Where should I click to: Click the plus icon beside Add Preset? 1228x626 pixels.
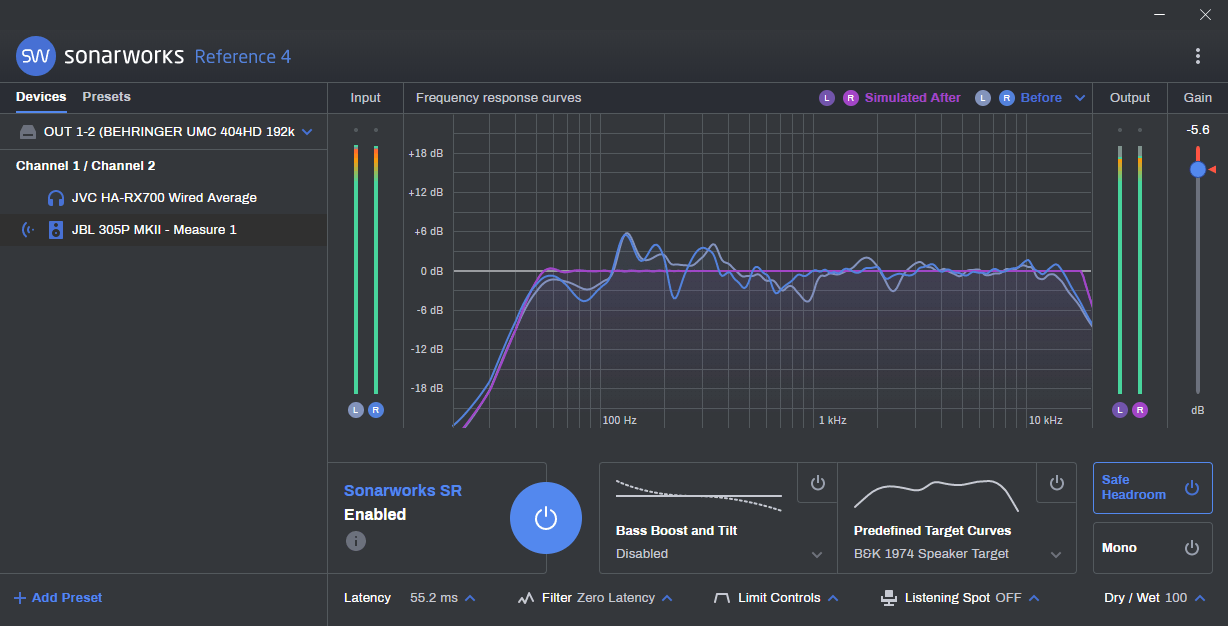click(20, 598)
